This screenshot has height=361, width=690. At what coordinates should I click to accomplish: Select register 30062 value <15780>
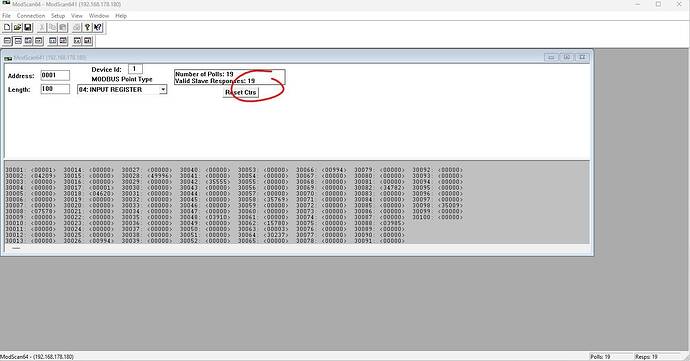[276, 223]
